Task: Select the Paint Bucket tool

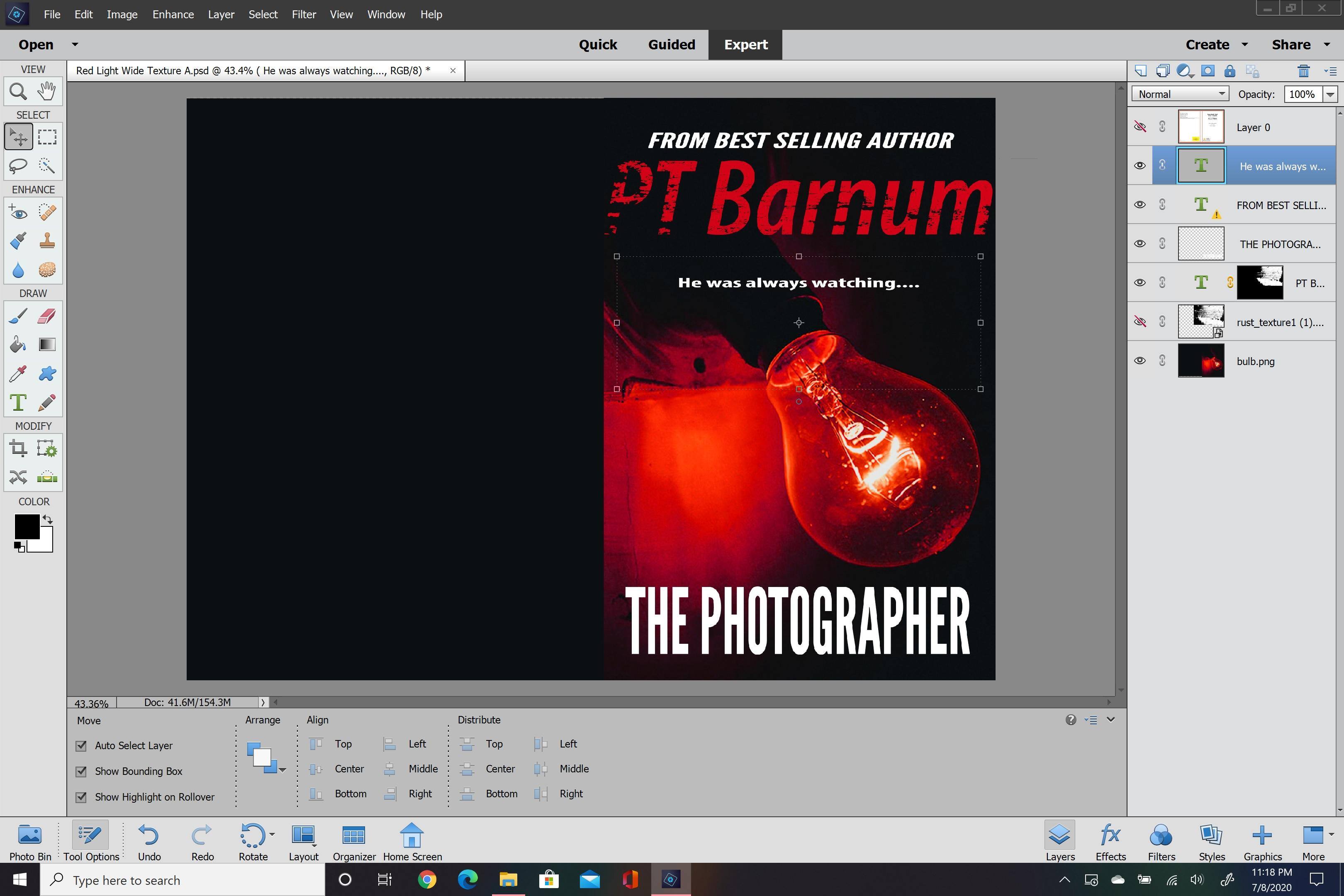Action: pyautogui.click(x=18, y=345)
